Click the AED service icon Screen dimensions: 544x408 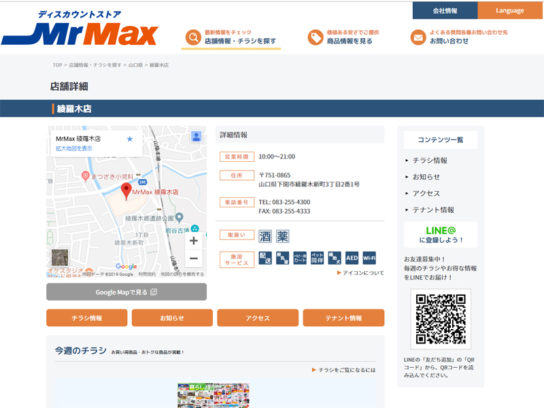pos(352,258)
